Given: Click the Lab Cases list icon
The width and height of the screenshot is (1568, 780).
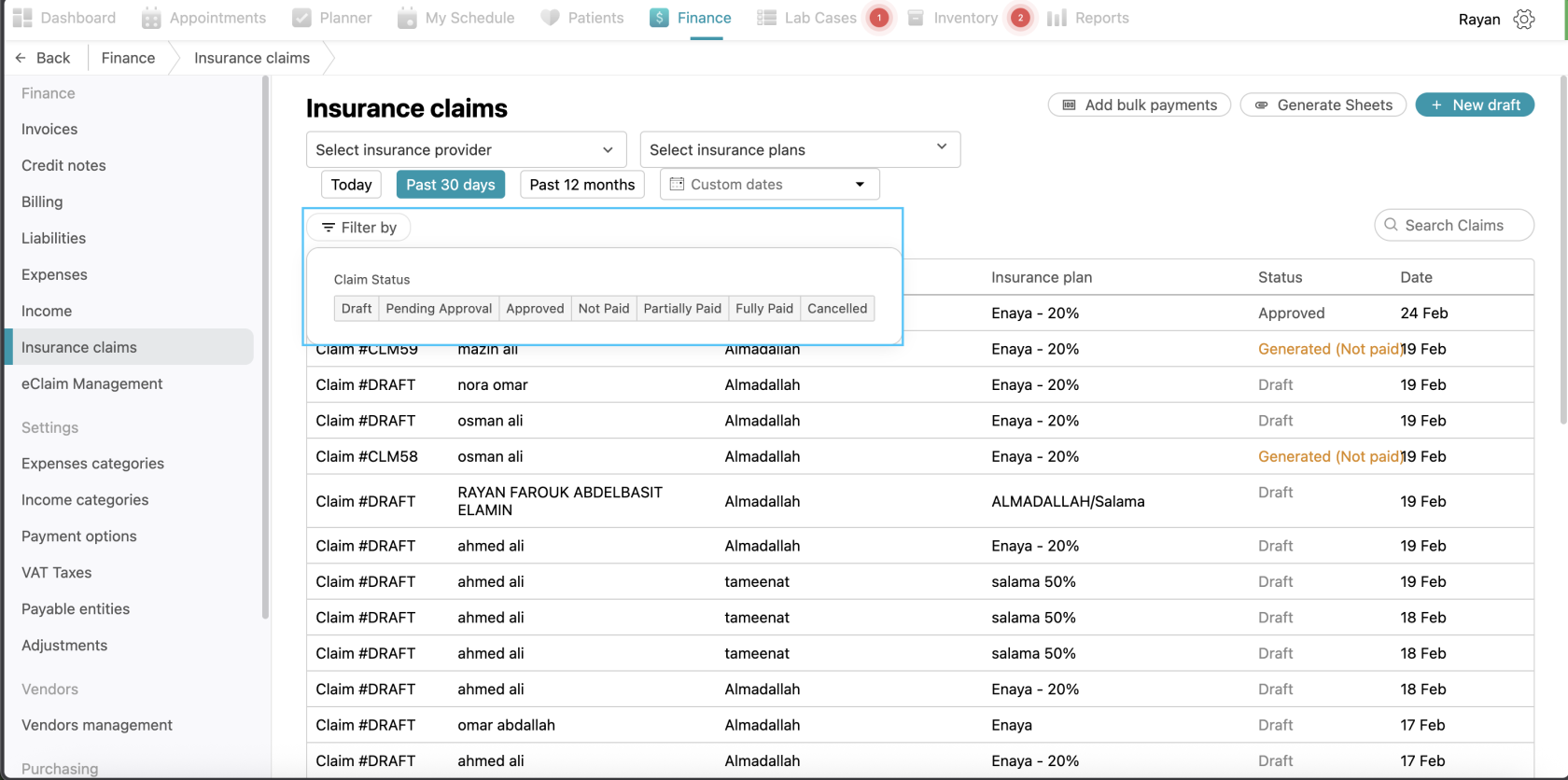Looking at the screenshot, I should tap(766, 18).
